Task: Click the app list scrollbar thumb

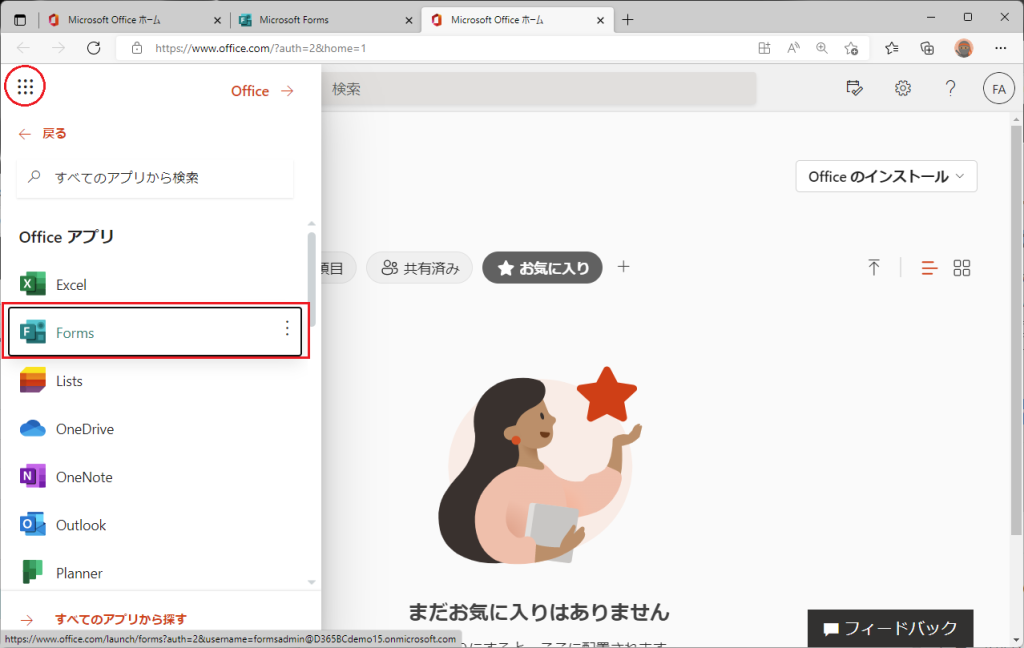Action: click(312, 279)
